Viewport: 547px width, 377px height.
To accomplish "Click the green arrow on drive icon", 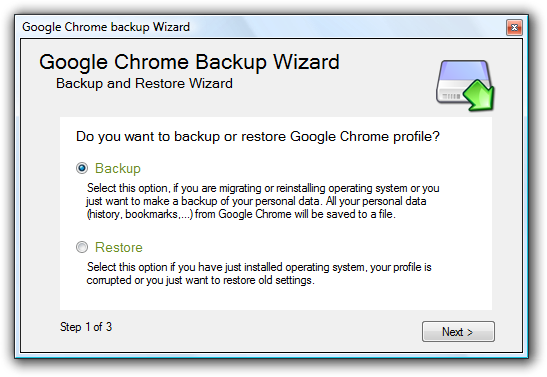I will (x=480, y=96).
